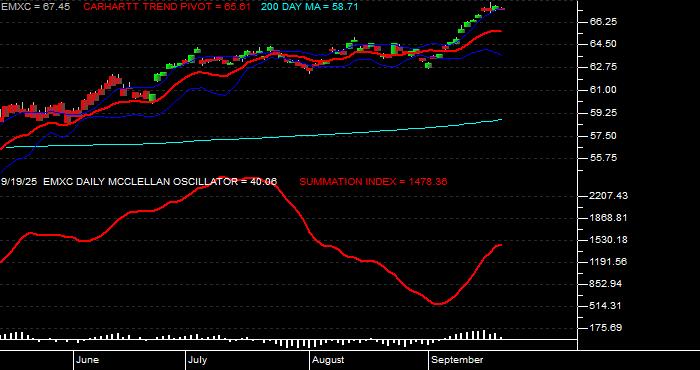Click the 200 DAY MA = 58.71 label
The height and width of the screenshot is (370, 700).
309,7
